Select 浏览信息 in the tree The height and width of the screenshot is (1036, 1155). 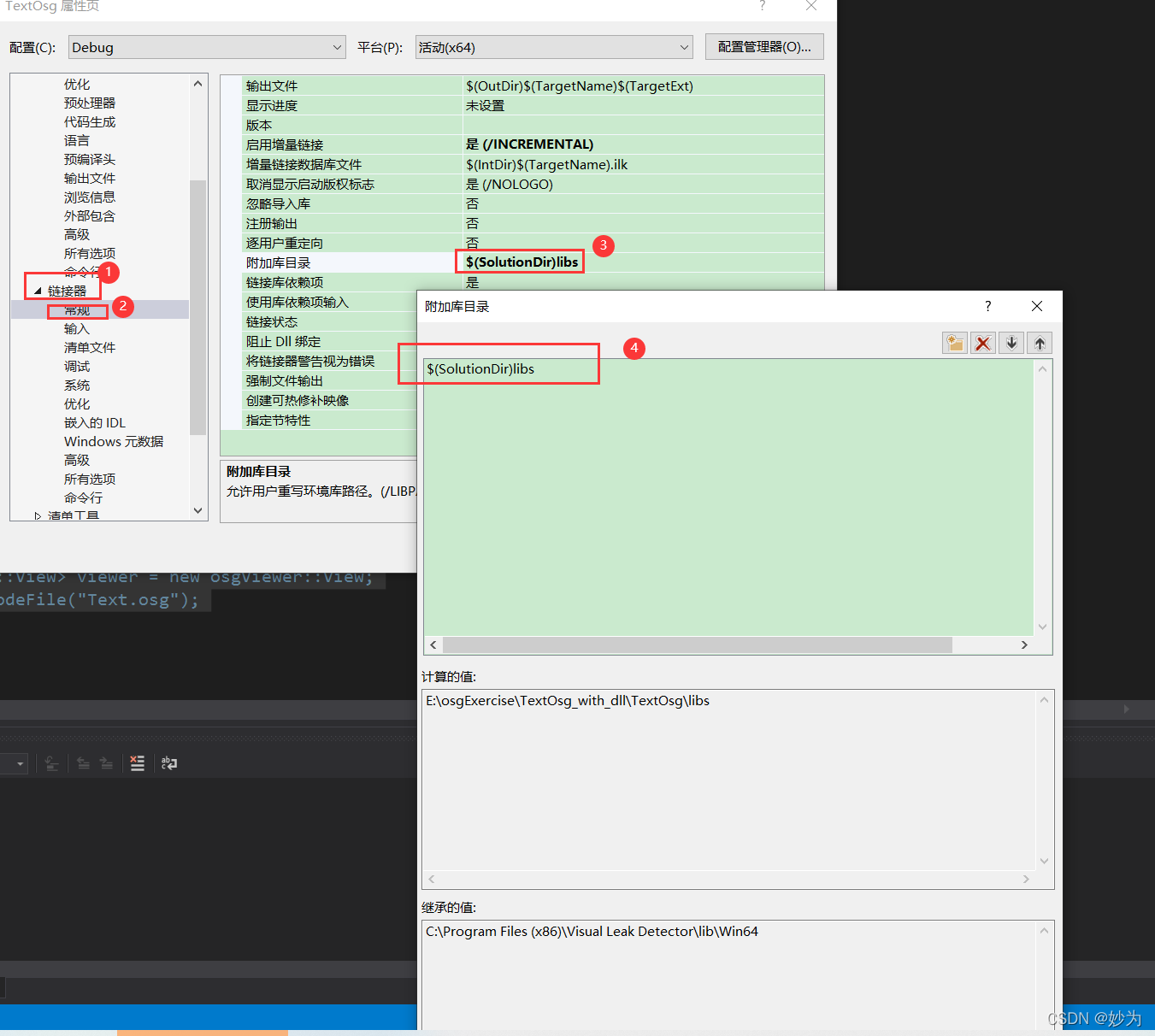click(90, 197)
